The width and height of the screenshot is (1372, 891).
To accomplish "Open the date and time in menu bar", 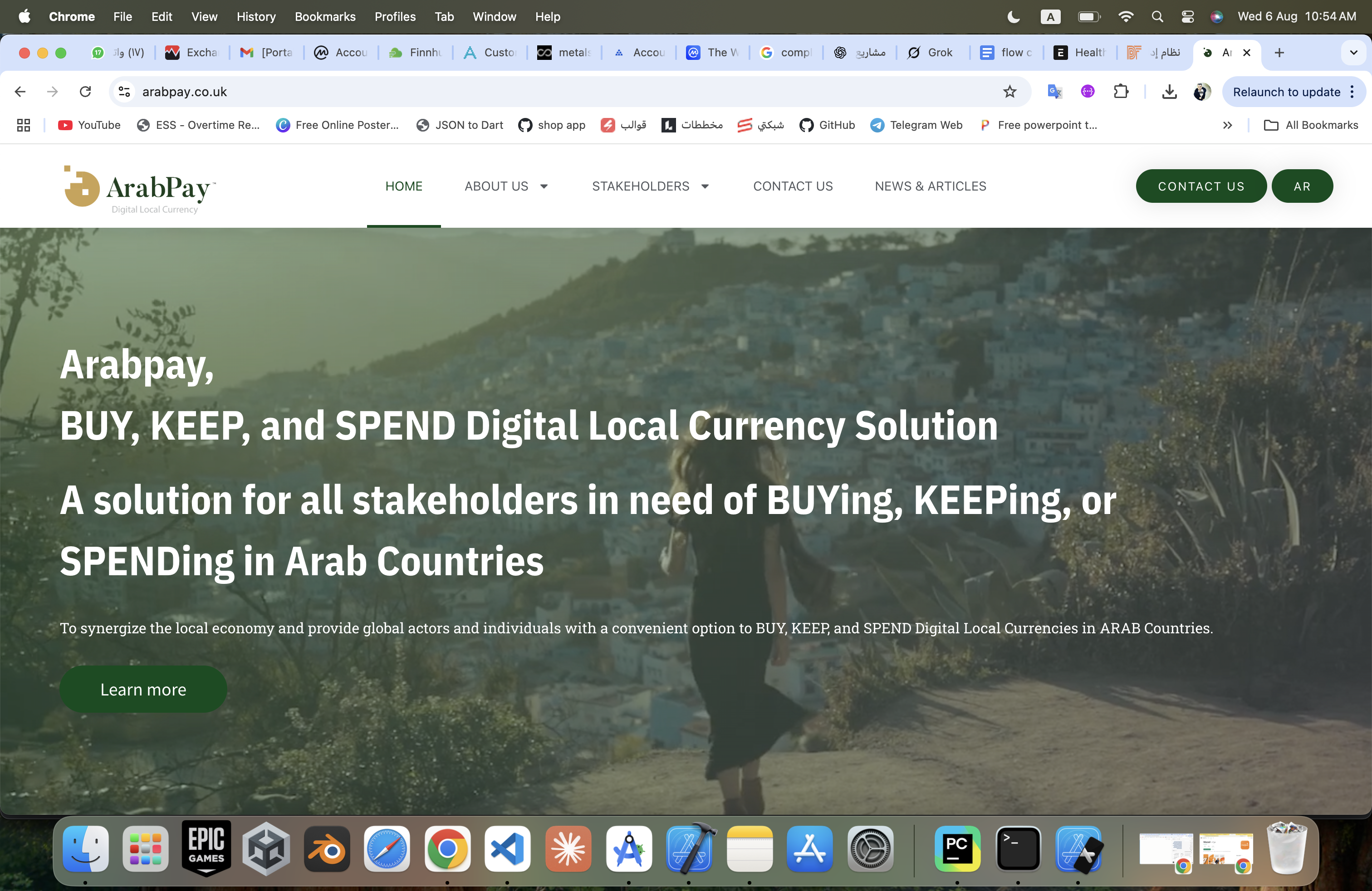I will click(1297, 17).
